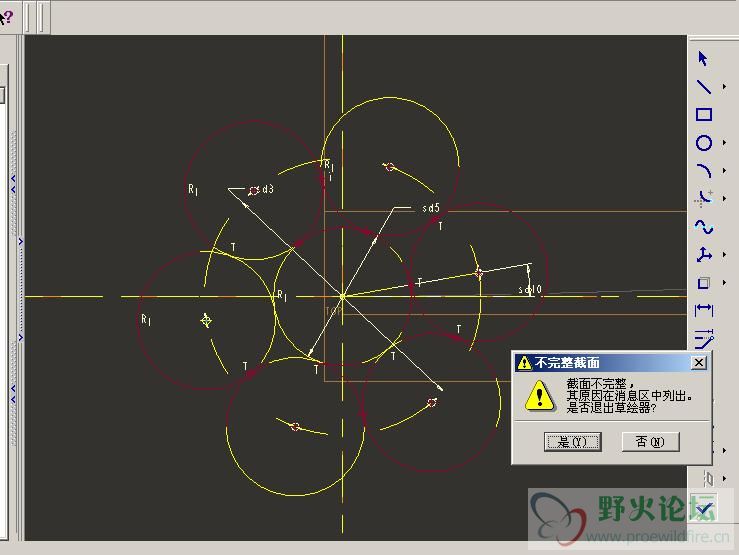Click 否(N) to stay in sketcher
739x555 pixels.
coord(650,442)
